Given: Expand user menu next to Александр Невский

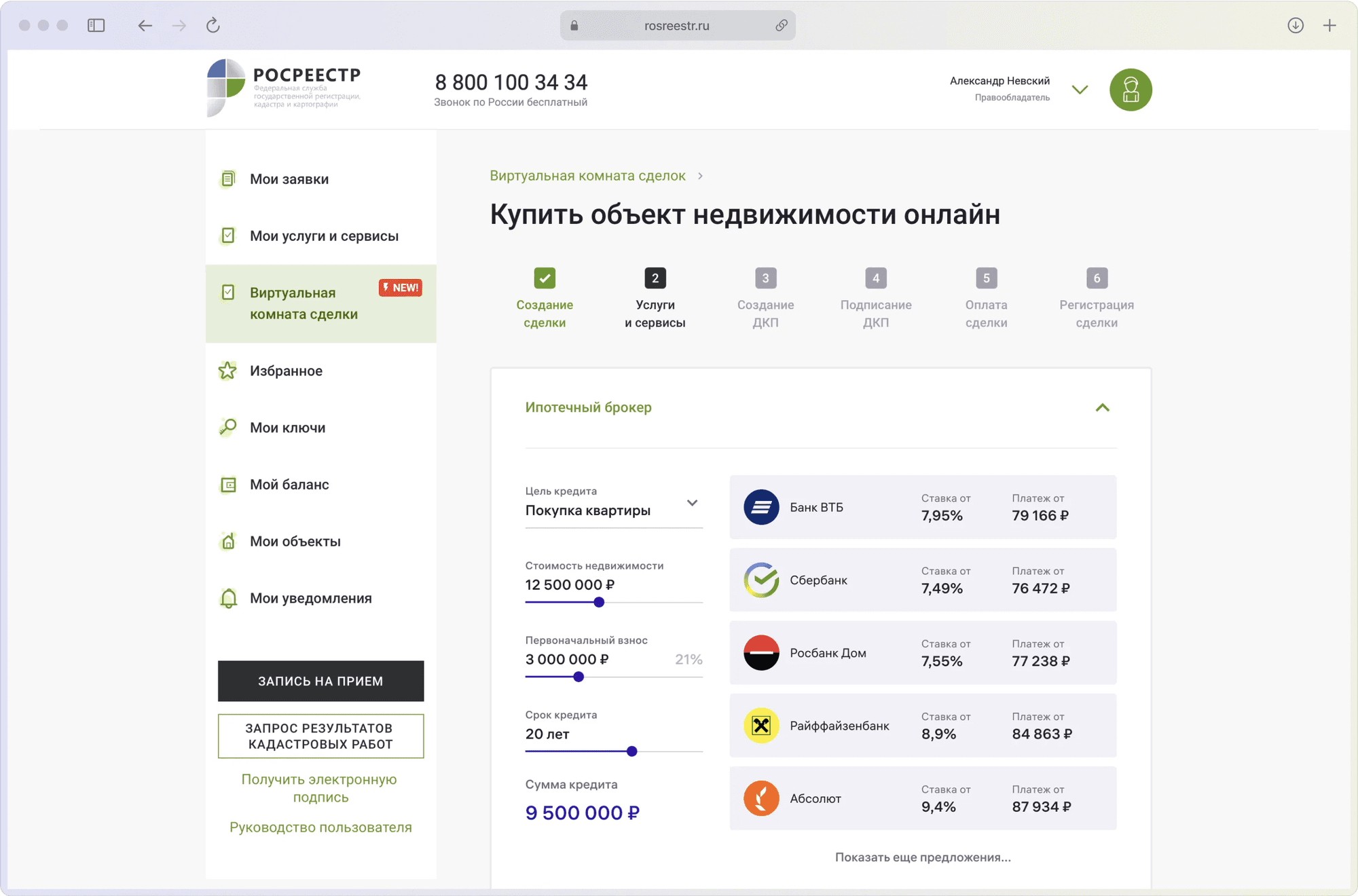Looking at the screenshot, I should coord(1080,90).
